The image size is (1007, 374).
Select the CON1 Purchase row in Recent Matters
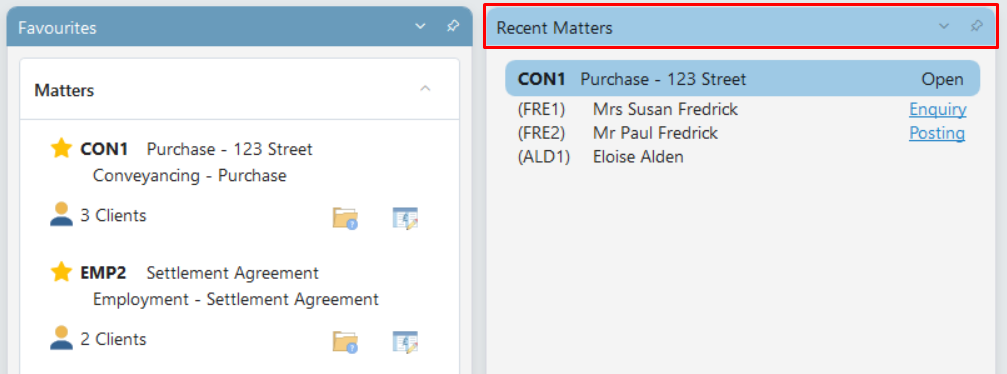coord(742,79)
